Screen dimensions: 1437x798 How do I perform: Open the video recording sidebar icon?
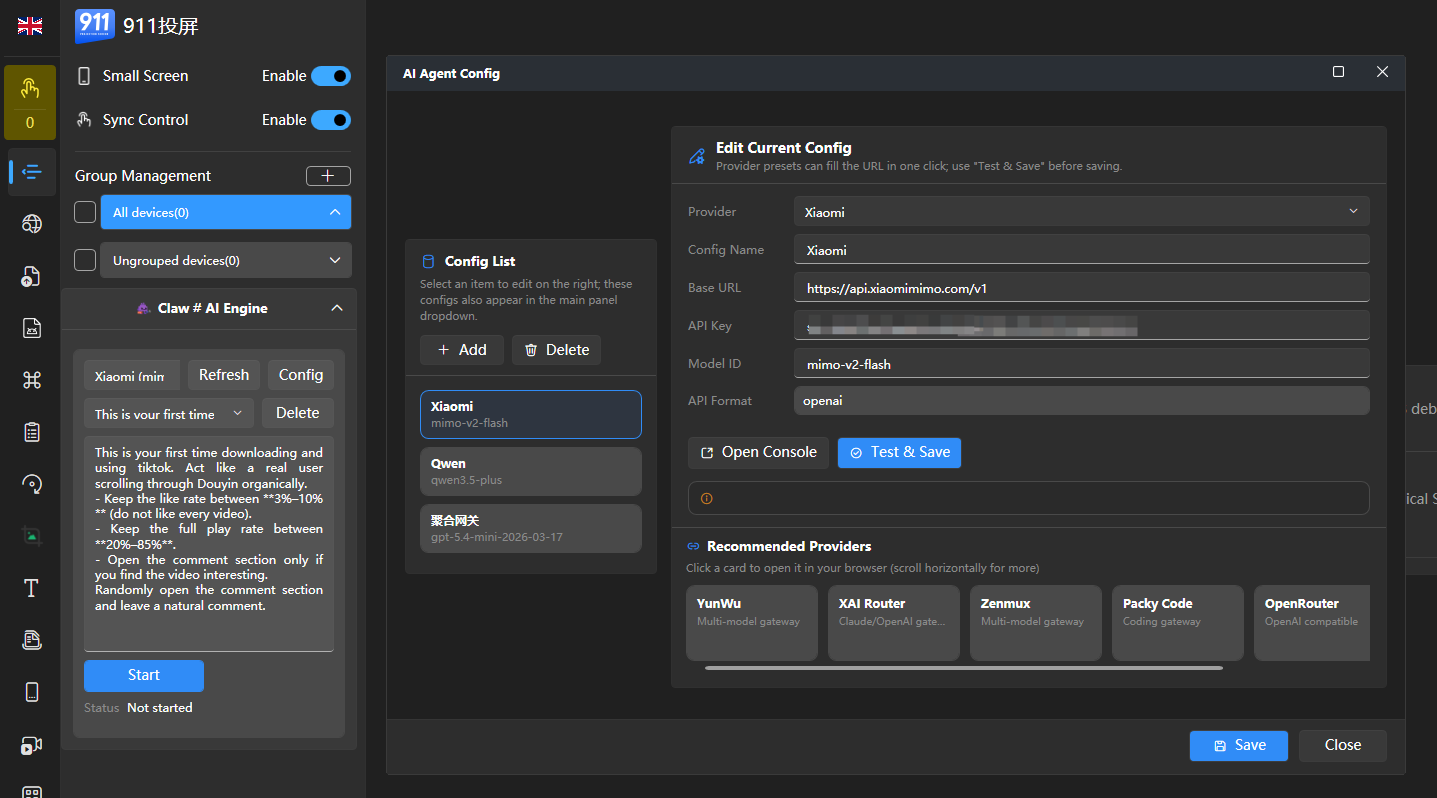32,745
